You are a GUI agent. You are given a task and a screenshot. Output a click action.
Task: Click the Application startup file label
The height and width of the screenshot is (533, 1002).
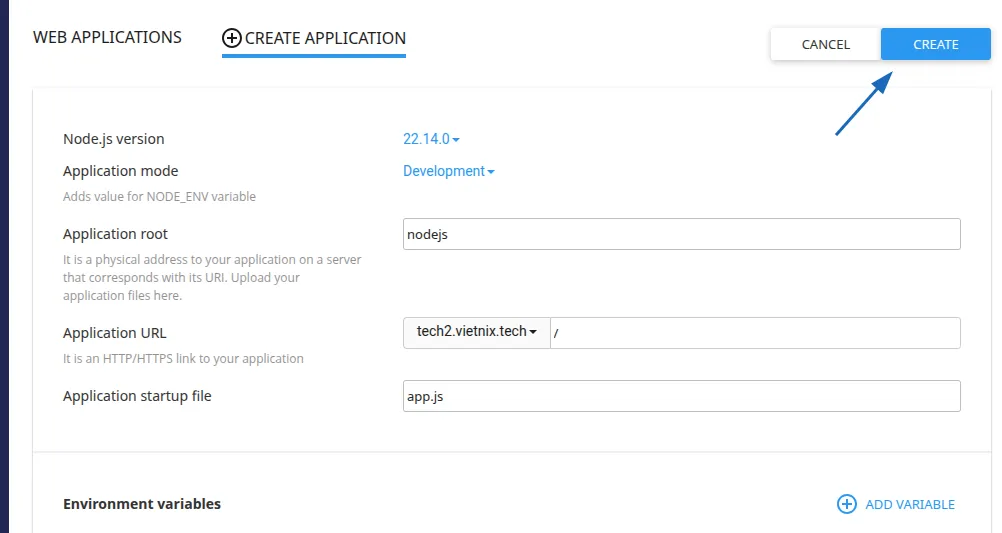137,396
